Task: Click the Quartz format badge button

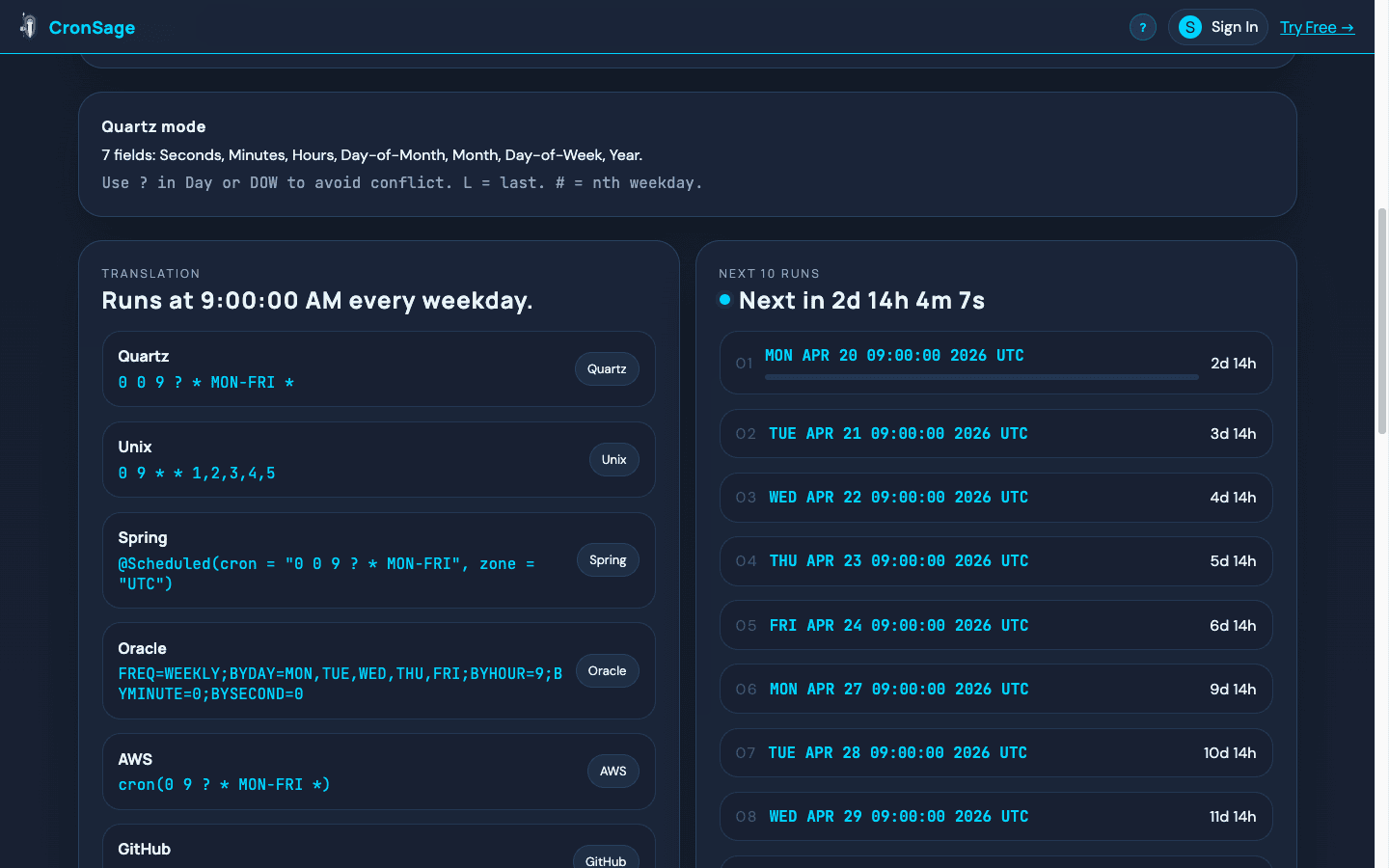Action: [607, 369]
